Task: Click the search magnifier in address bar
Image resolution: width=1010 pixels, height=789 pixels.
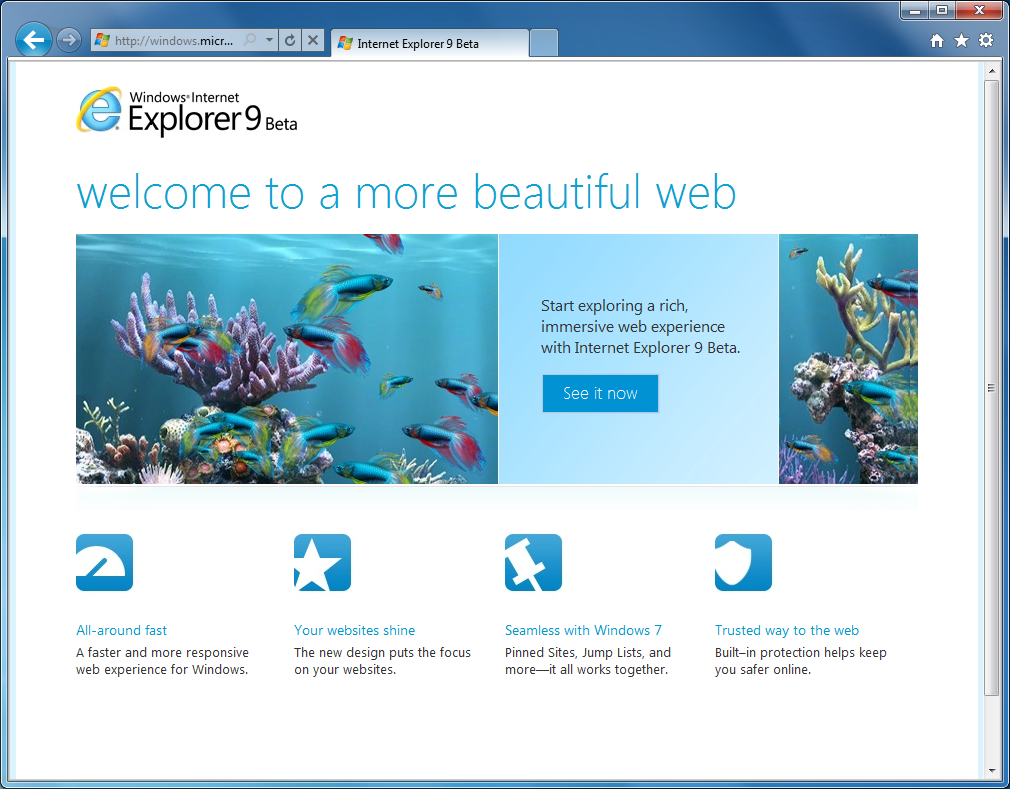Action: click(x=249, y=40)
